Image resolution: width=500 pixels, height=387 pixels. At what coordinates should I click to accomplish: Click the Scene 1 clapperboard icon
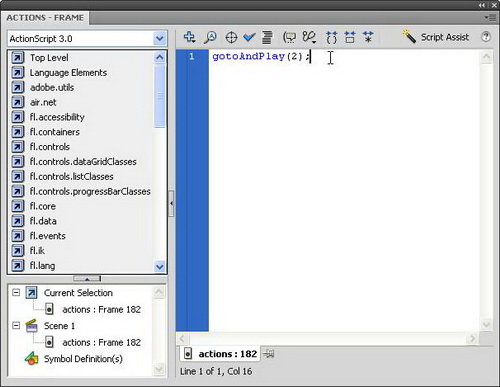pyautogui.click(x=32, y=326)
